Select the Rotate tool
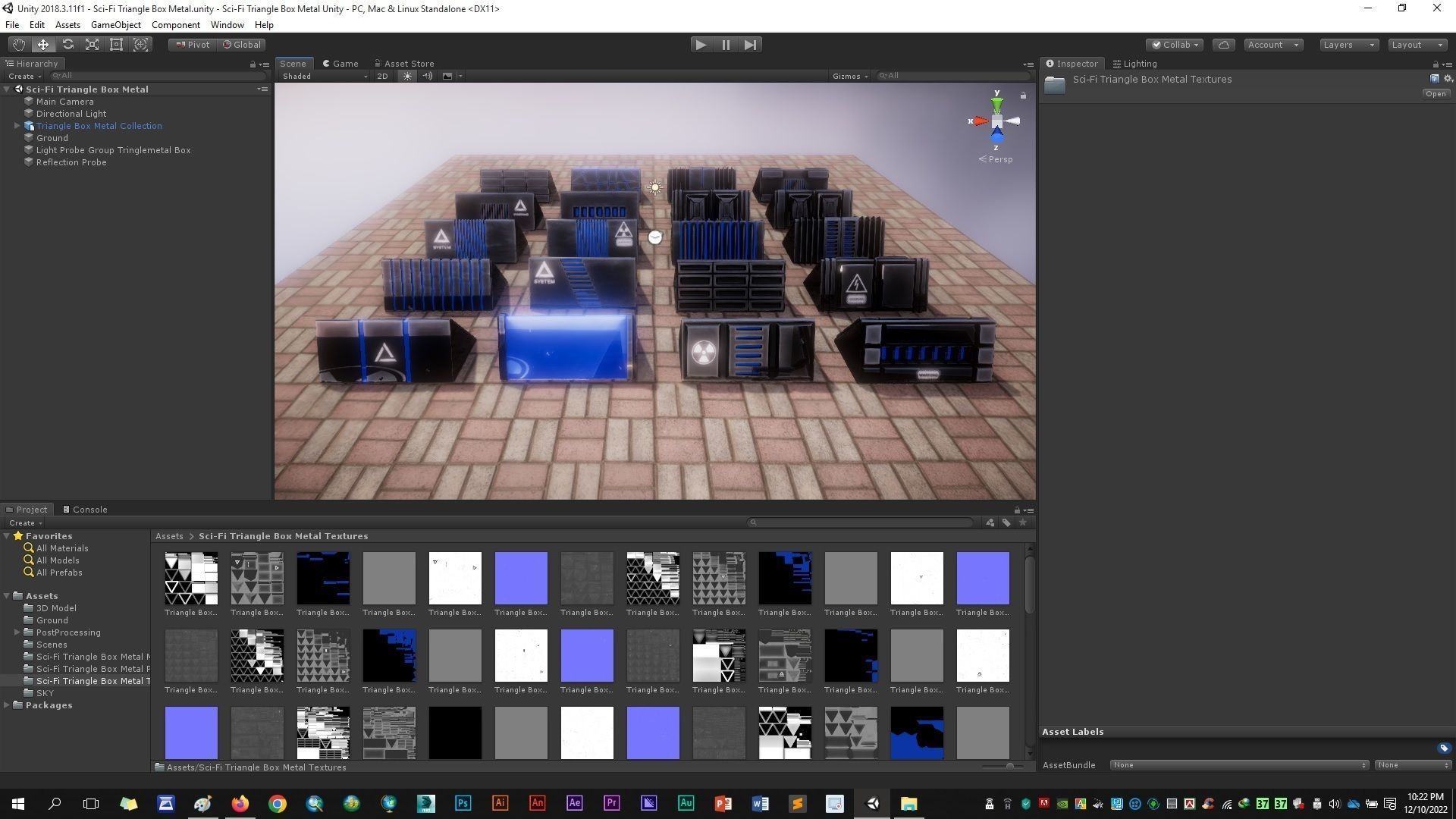This screenshot has height=819, width=1456. click(67, 45)
